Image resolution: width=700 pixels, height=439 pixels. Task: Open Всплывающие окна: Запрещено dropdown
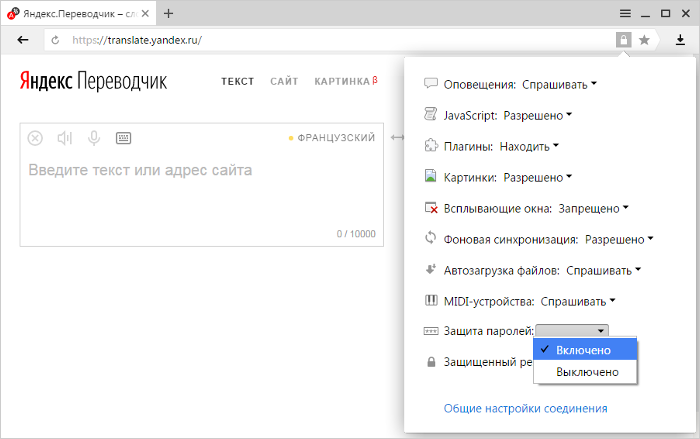point(593,209)
